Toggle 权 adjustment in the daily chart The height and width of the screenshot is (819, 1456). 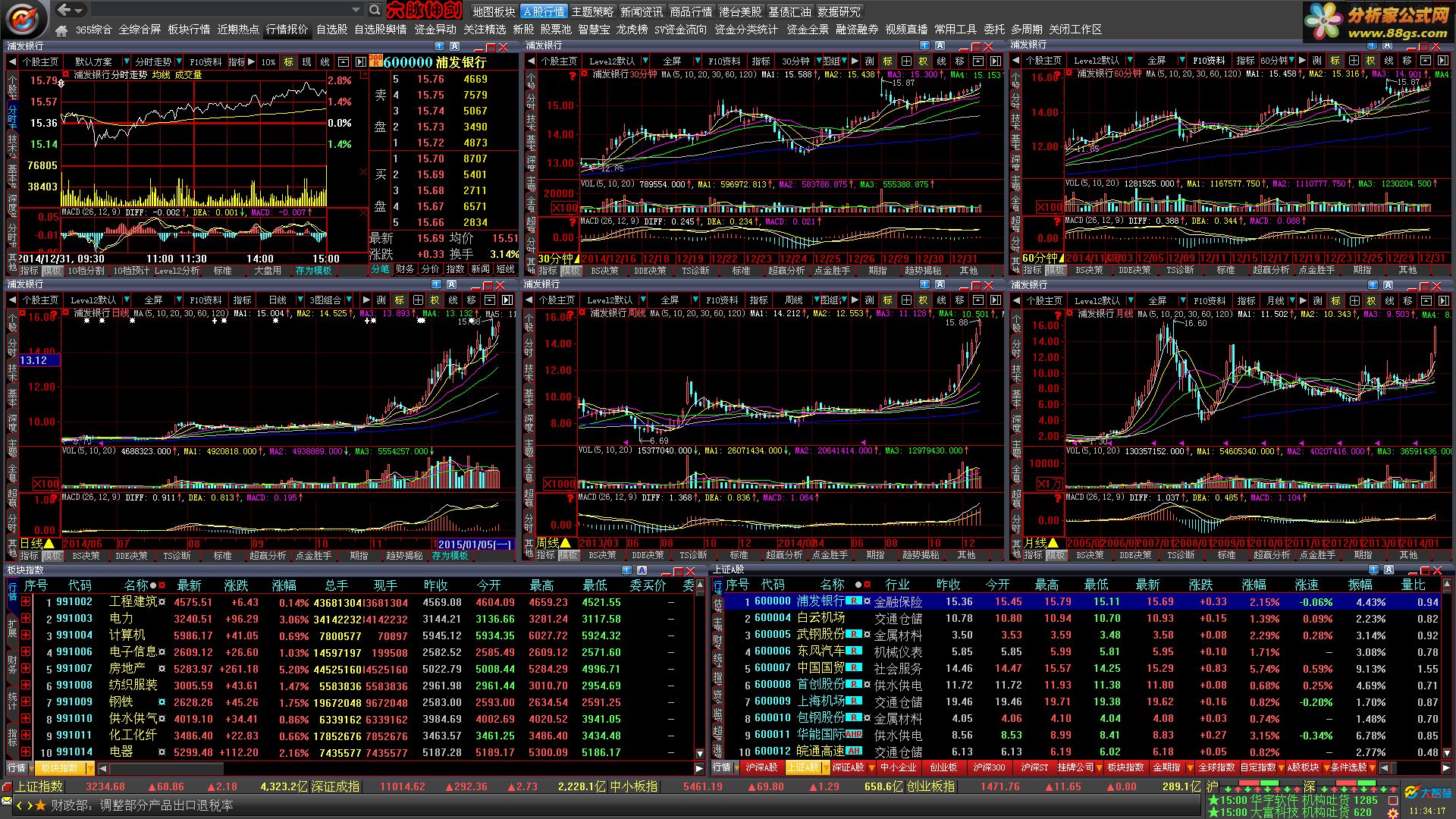tap(435, 300)
